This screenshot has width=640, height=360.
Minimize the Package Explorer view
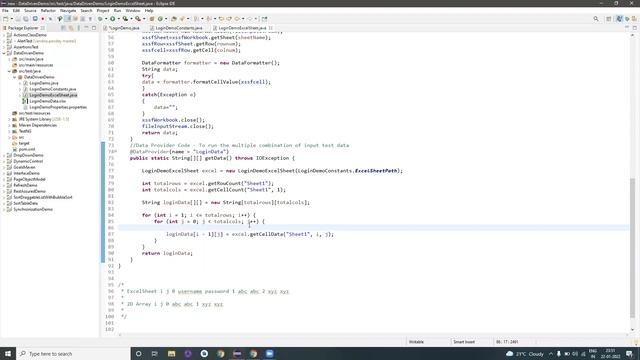tap(87, 28)
